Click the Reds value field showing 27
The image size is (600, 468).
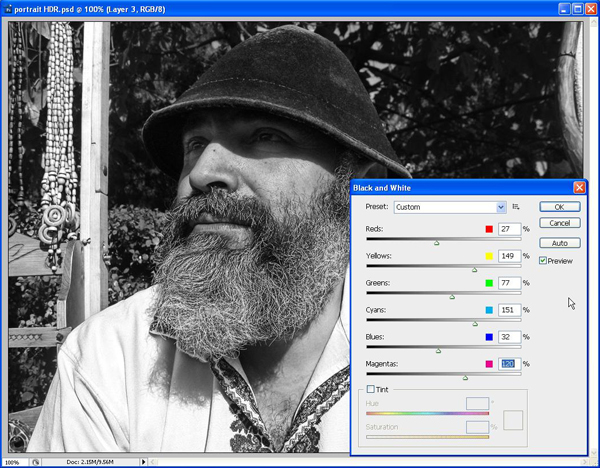(509, 229)
